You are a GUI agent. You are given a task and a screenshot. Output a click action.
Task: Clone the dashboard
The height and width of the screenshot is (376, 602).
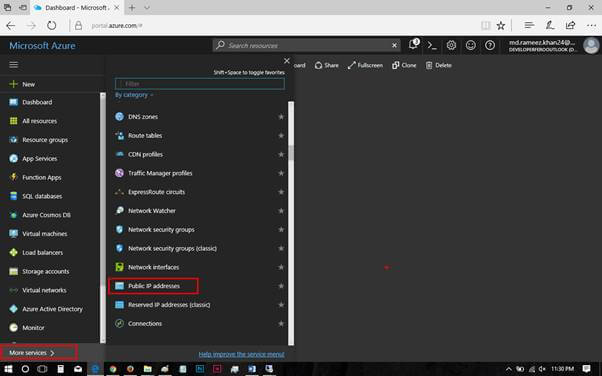[404, 65]
